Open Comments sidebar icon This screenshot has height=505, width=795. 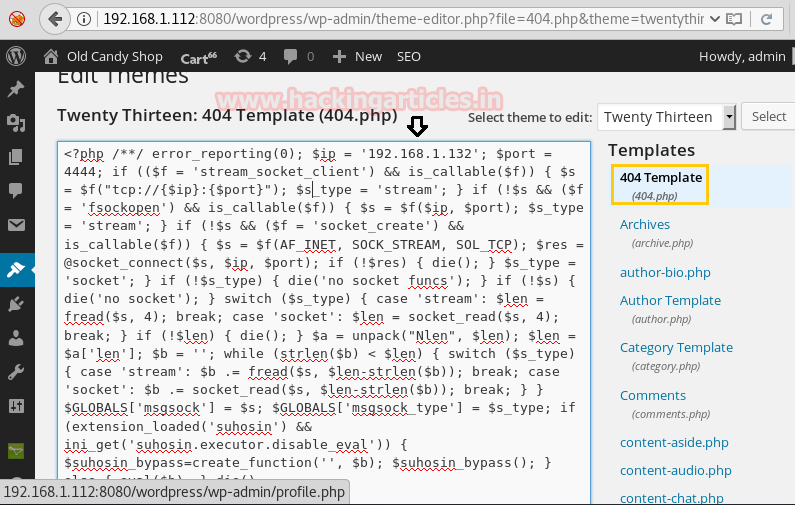click(16, 190)
